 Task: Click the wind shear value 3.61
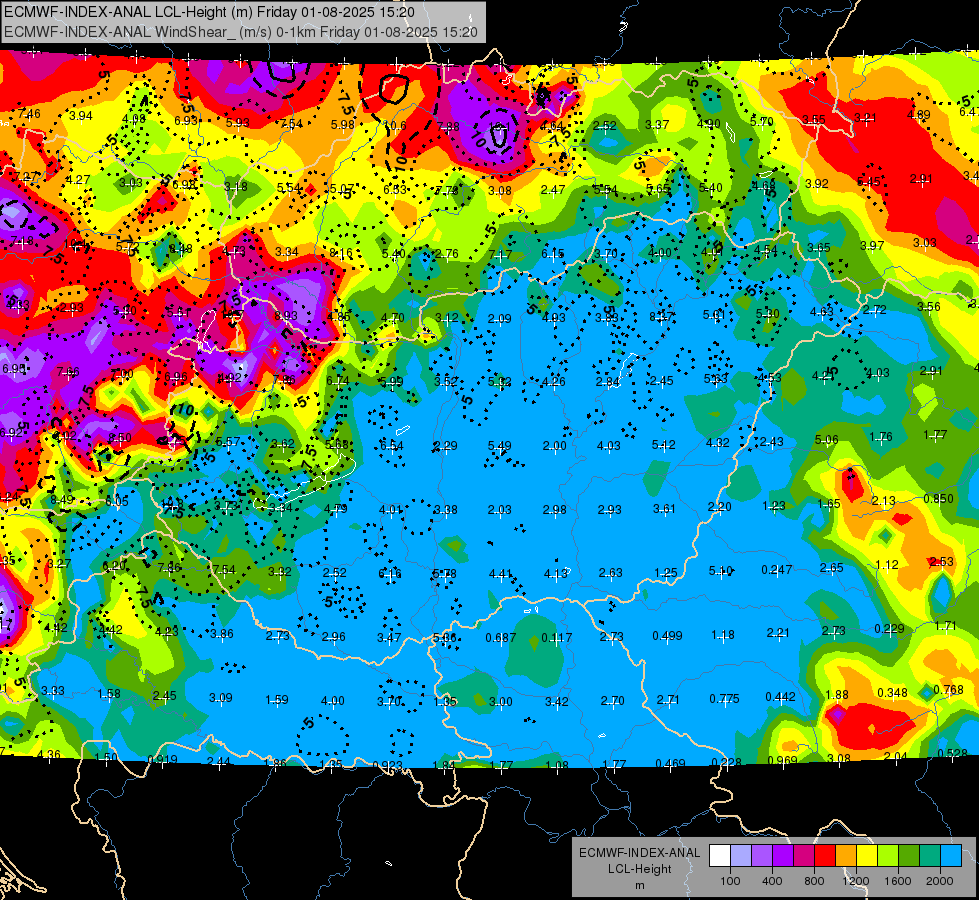(664, 508)
